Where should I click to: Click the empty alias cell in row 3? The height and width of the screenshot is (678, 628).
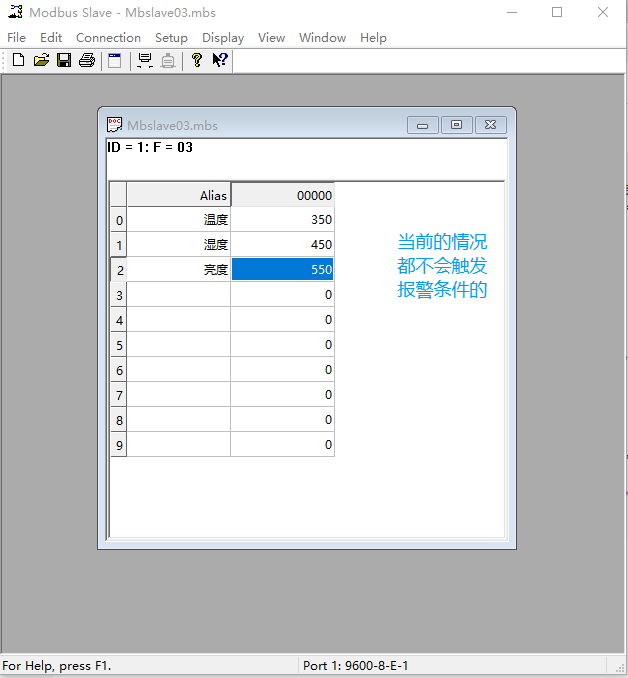179,294
